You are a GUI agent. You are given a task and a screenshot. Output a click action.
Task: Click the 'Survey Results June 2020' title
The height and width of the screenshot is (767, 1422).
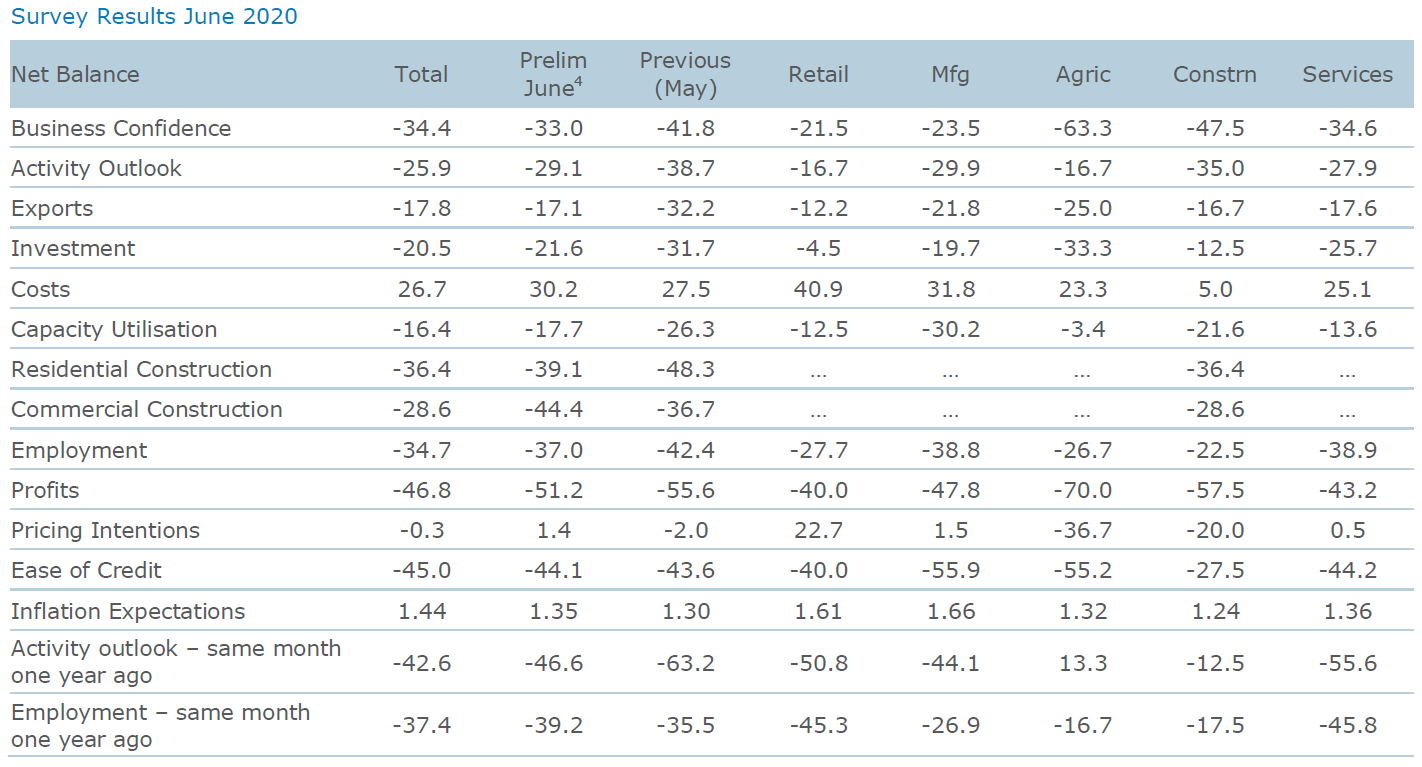[154, 17]
